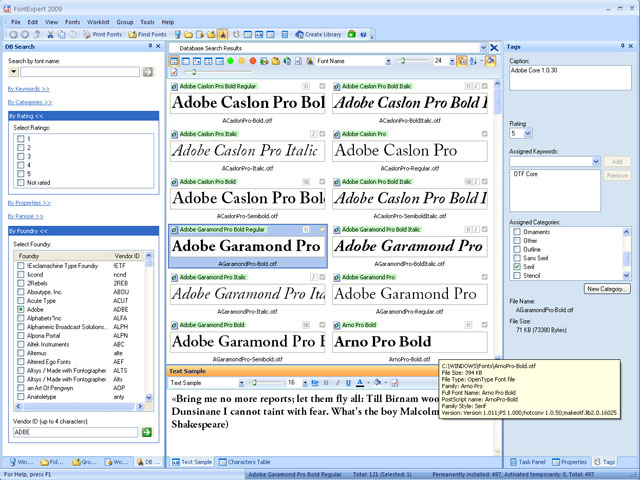The height and width of the screenshot is (480, 640).
Task: Click the Forward navigation arrow icon
Action: [x=25, y=35]
